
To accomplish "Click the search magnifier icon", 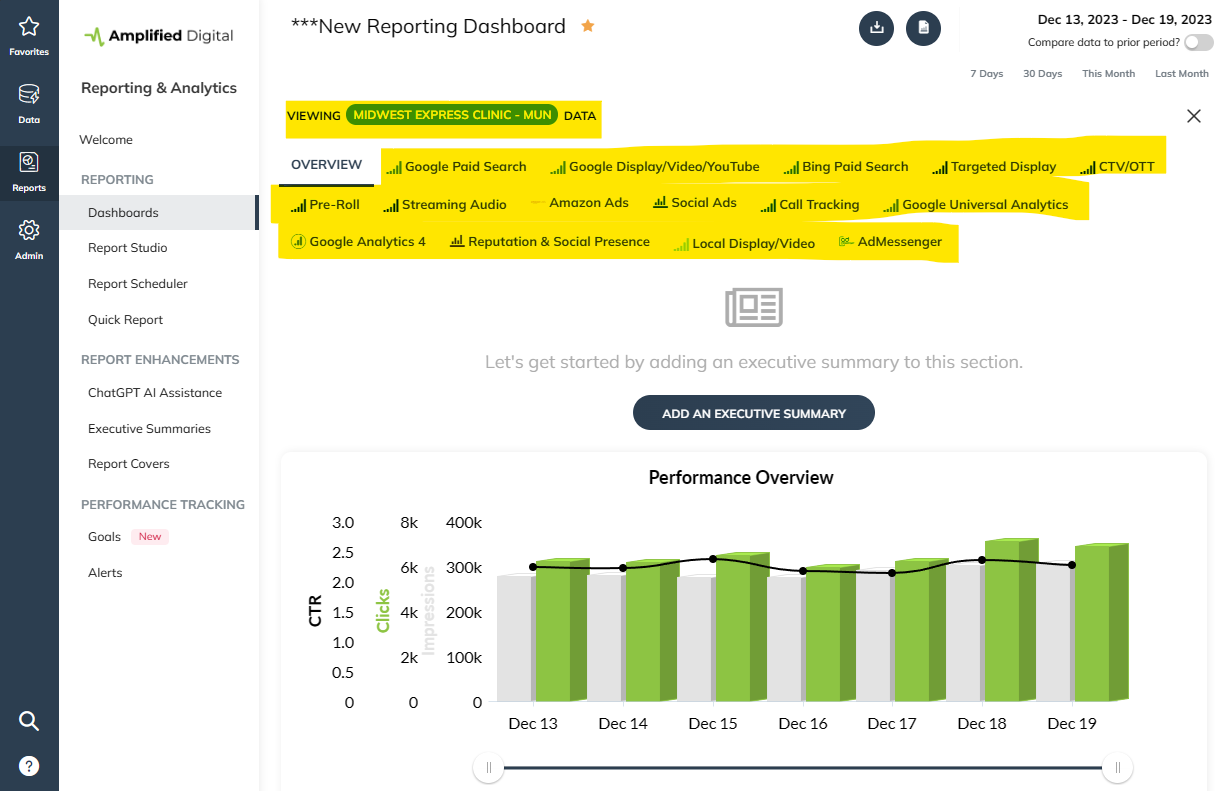I will click(29, 721).
